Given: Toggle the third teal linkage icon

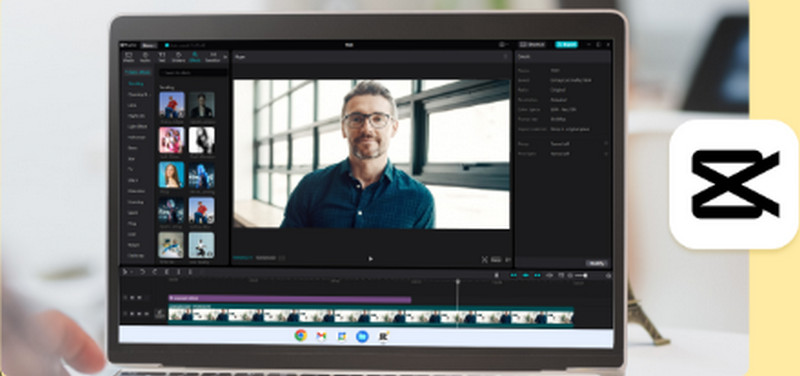Looking at the screenshot, I should (x=538, y=275).
